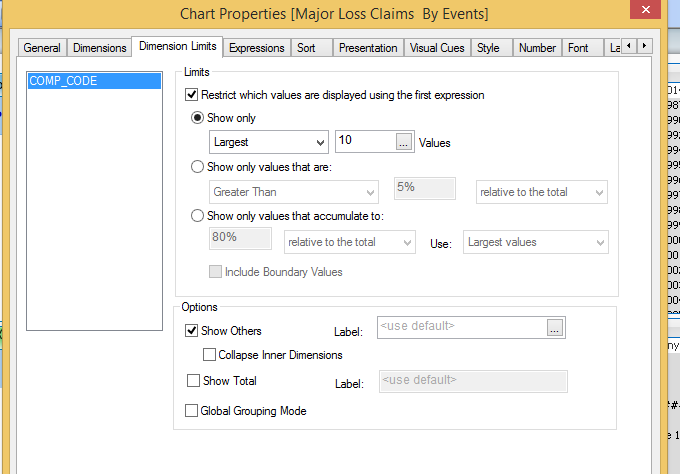Switch to the Expressions tab
The image size is (680, 474).
(x=258, y=47)
